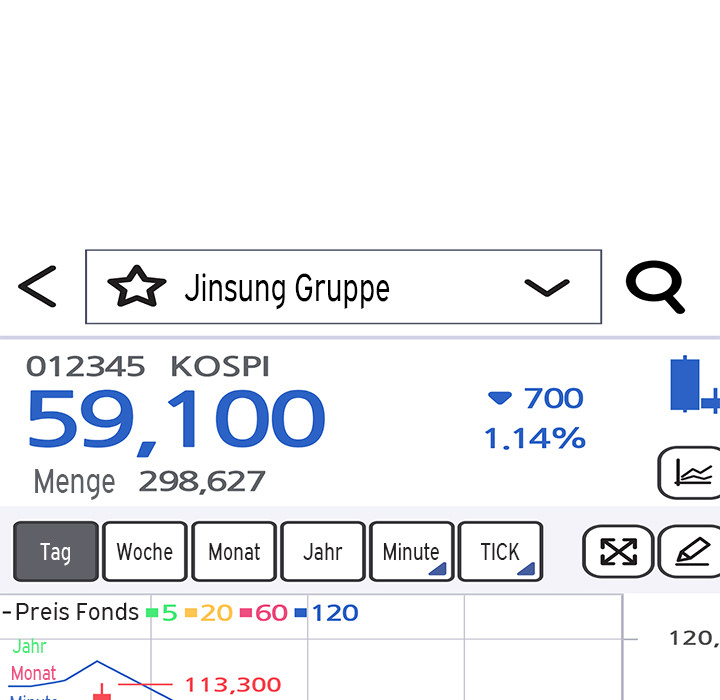Screen dimensions: 720x700
Task: Click the current price 59,100
Action: click(176, 421)
